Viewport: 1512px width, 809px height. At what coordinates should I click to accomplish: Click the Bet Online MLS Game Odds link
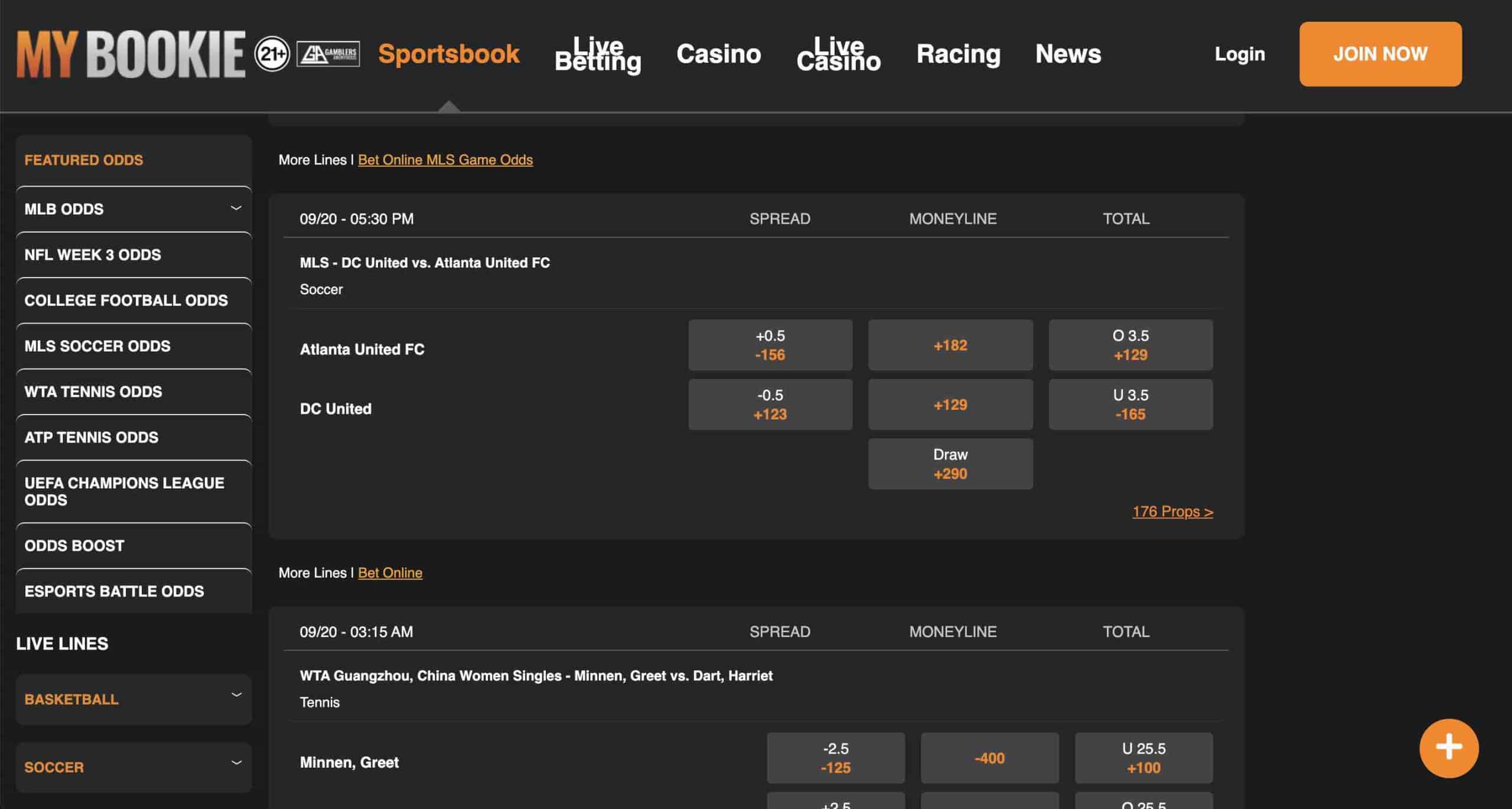click(445, 159)
